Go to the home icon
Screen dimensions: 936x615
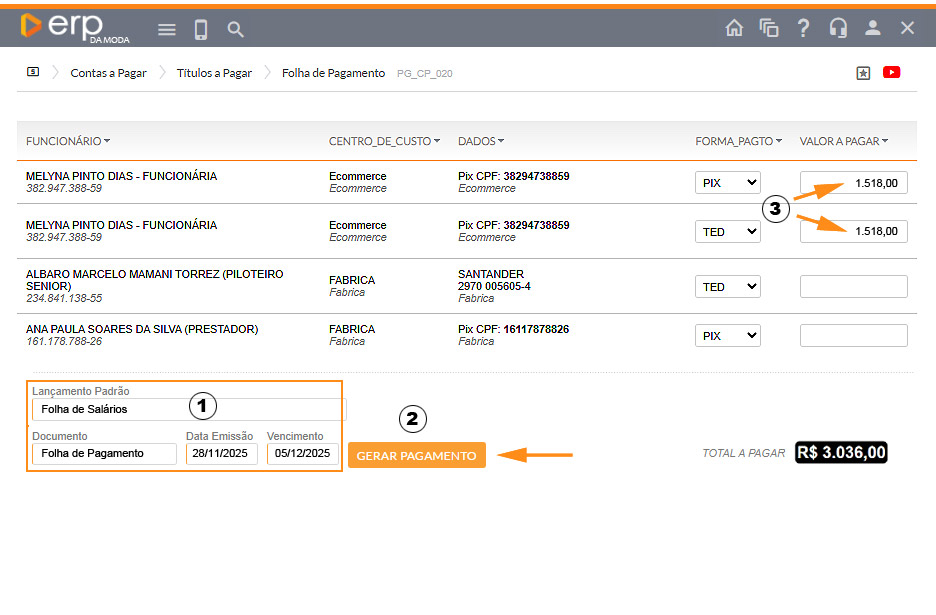click(734, 28)
